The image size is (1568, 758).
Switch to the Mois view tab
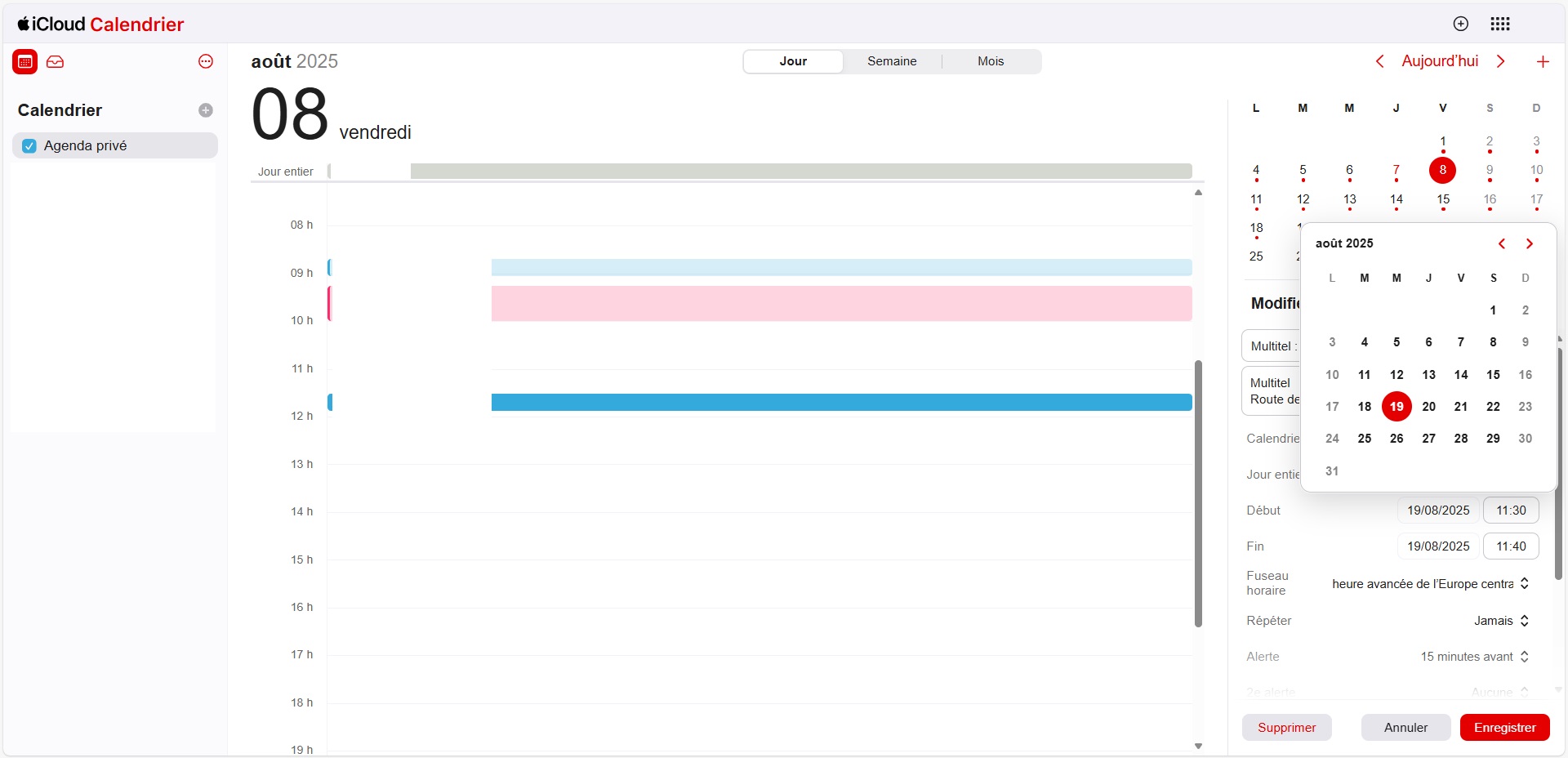[991, 61]
